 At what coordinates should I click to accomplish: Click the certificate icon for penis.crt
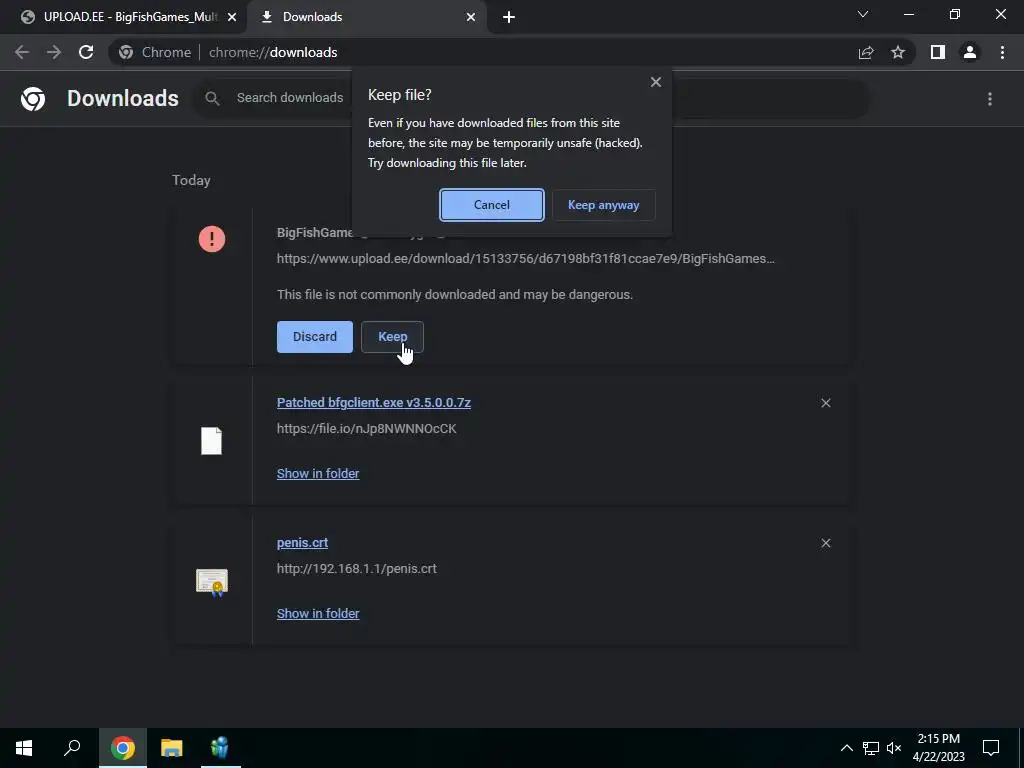tap(212, 582)
